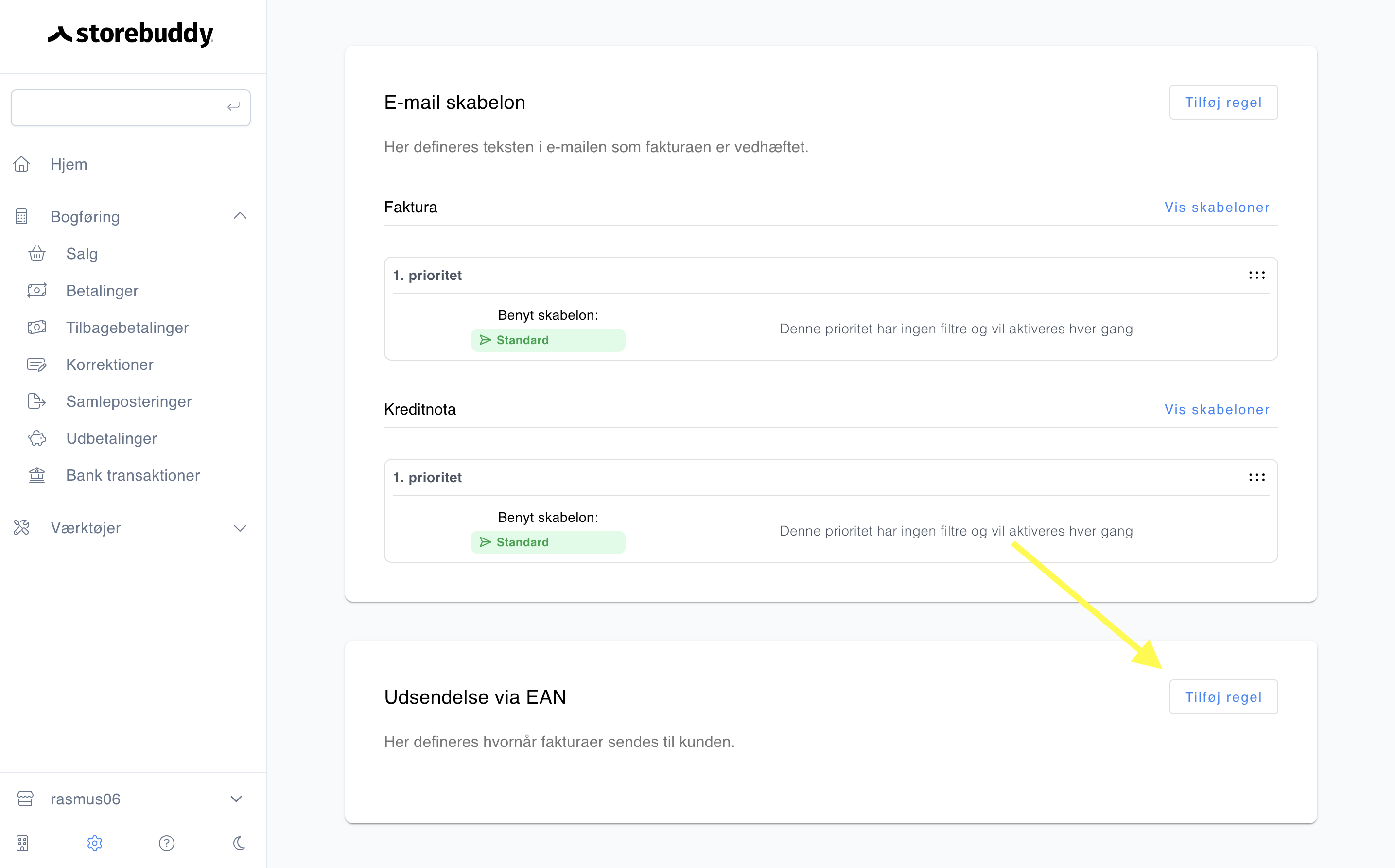Image resolution: width=1395 pixels, height=868 pixels.
Task: Click the Bogføring calculator icon
Action: tap(22, 216)
